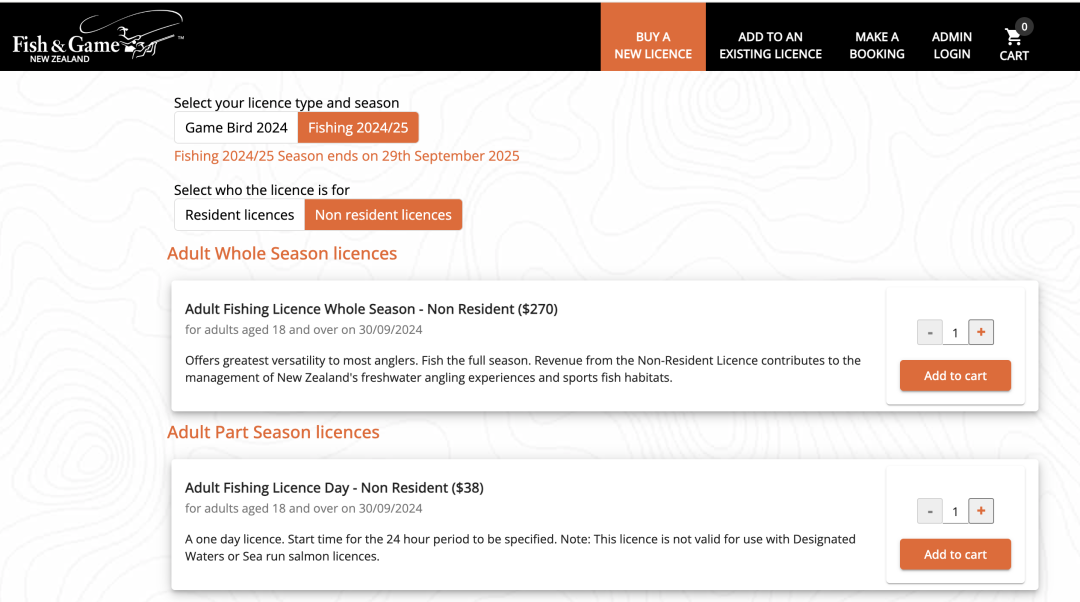Click season ends 29th September 2025 notice

(x=346, y=156)
